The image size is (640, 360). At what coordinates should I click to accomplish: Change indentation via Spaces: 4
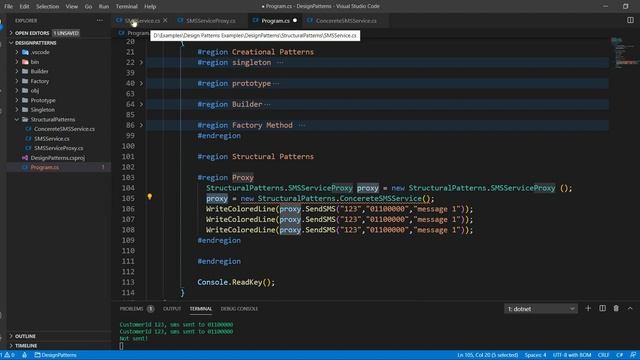pos(535,355)
